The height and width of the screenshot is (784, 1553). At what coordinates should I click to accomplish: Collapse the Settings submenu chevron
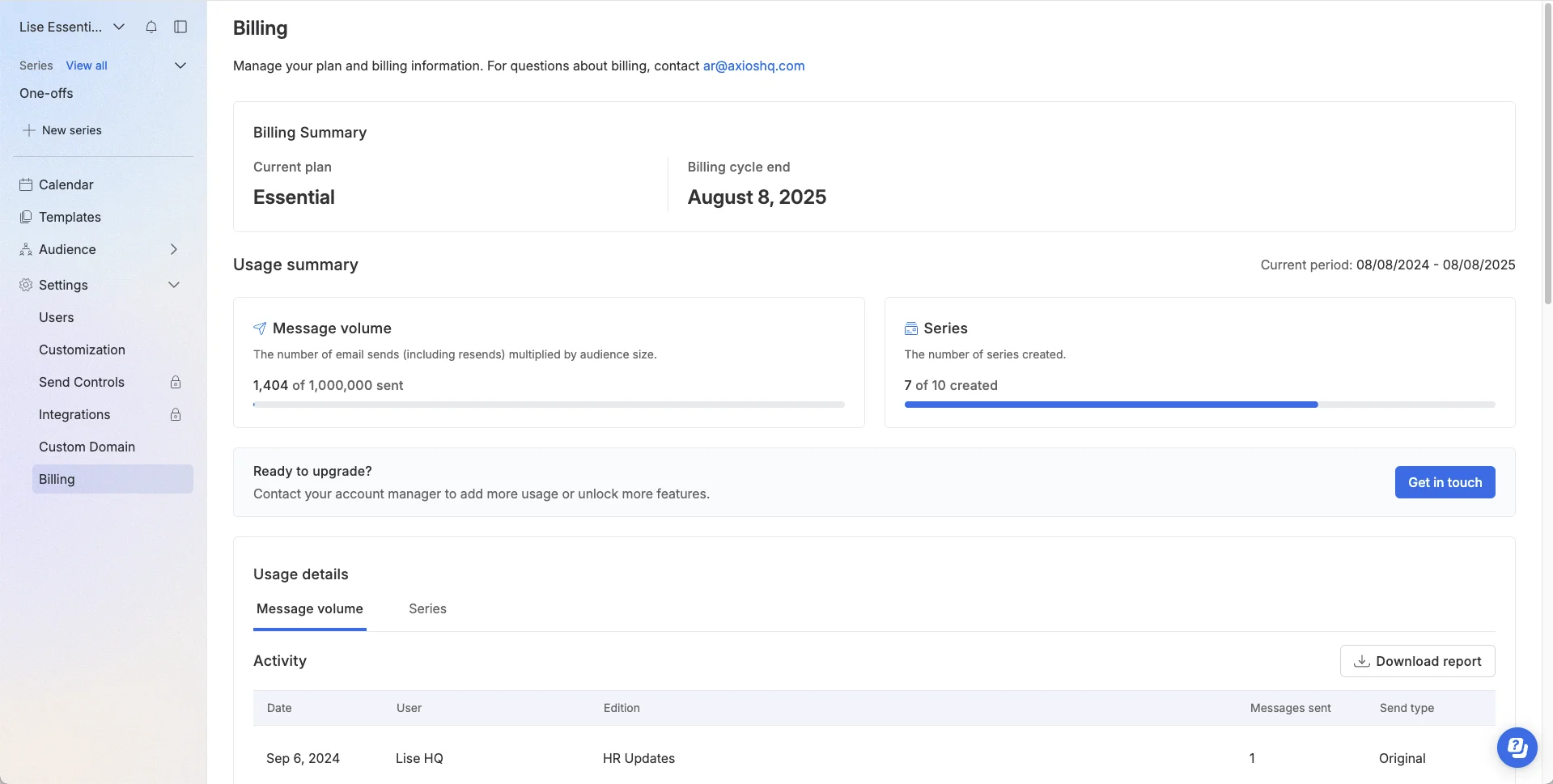174,285
